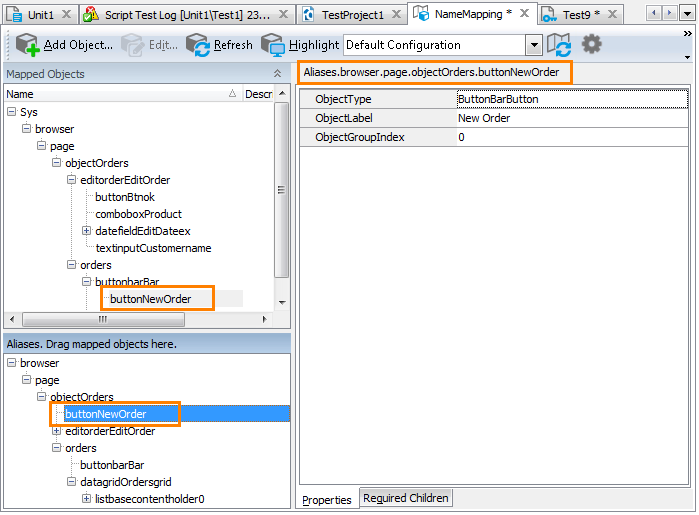Select the Properties tab at bottom
699x515 pixels.
point(327,500)
